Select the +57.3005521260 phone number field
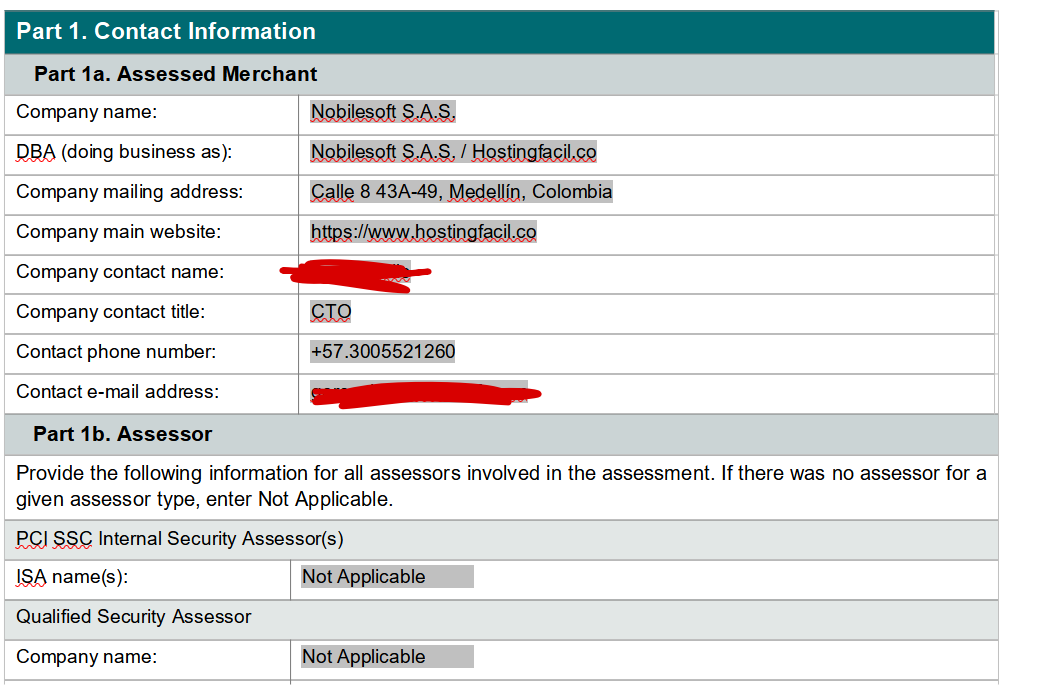Image resolution: width=1042 pixels, height=685 pixels. point(383,352)
